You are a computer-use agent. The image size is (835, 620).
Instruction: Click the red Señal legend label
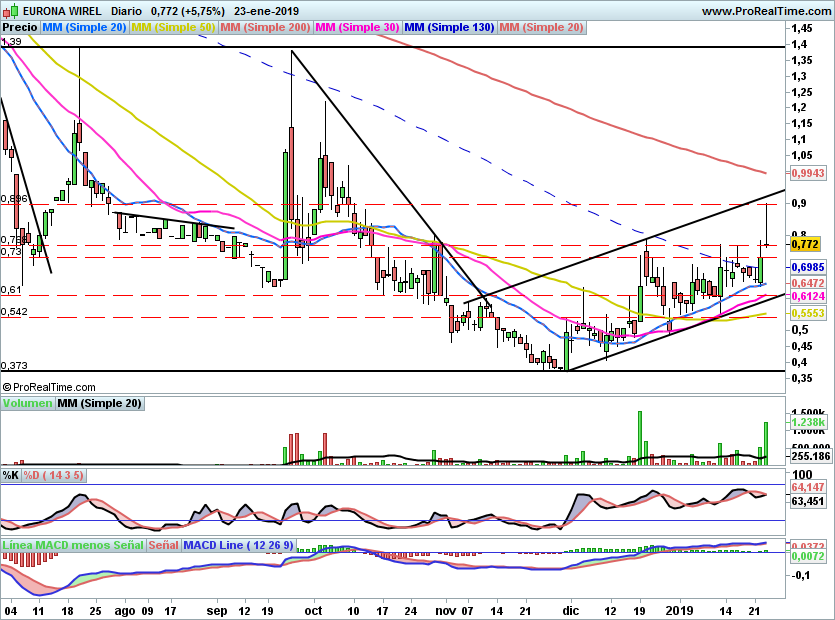point(165,546)
